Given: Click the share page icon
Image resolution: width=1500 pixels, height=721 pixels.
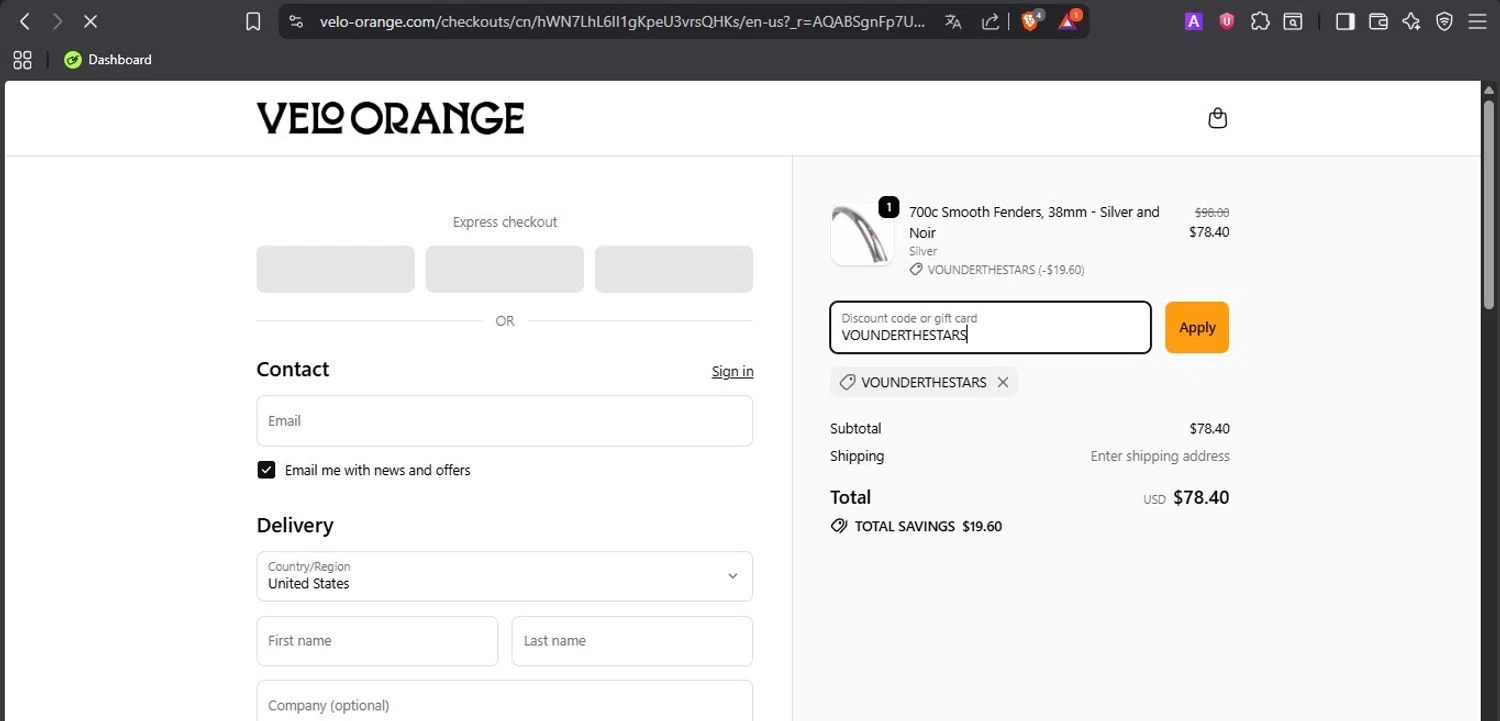Looking at the screenshot, I should click(x=990, y=21).
